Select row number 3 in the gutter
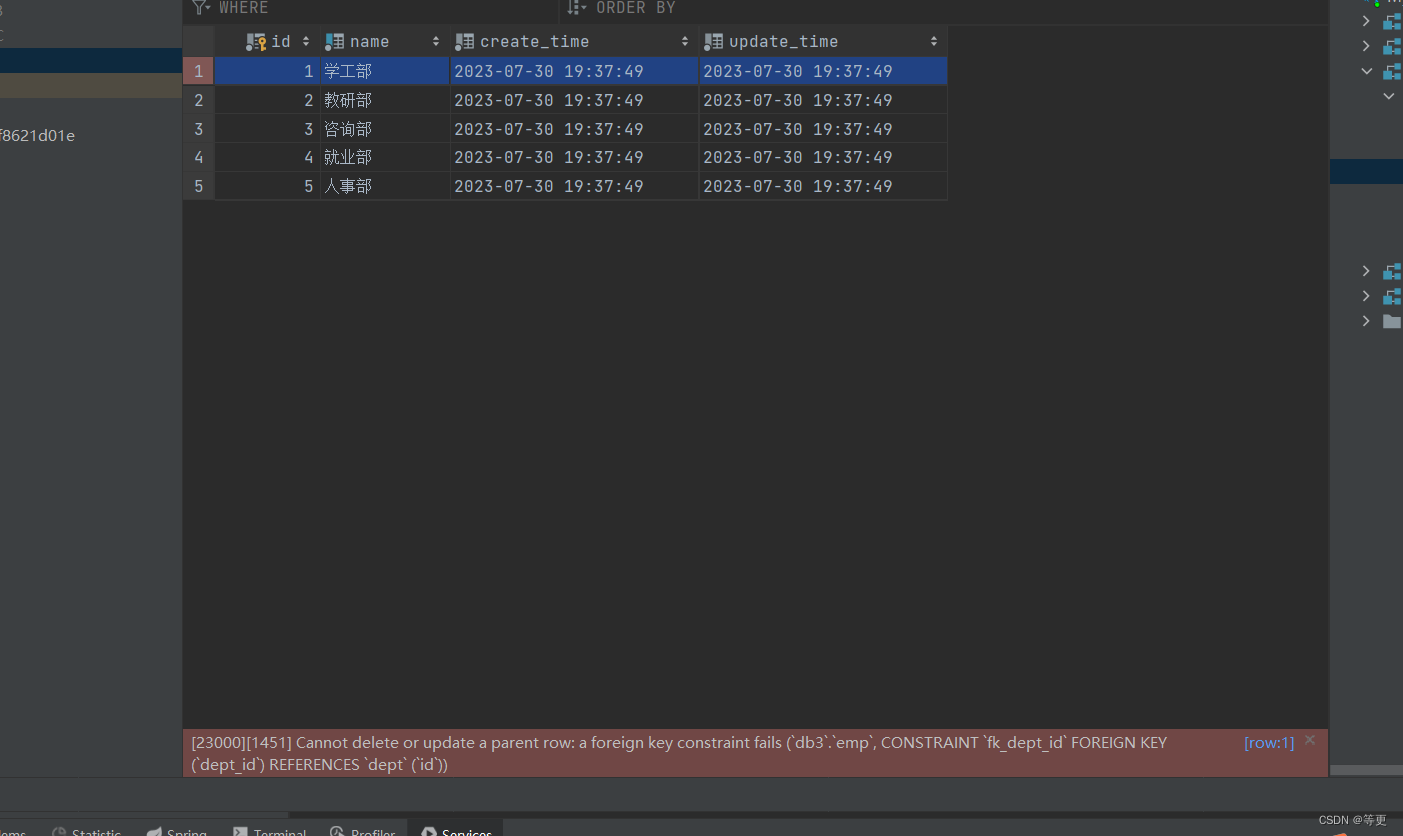This screenshot has height=836, width=1403. click(x=199, y=129)
